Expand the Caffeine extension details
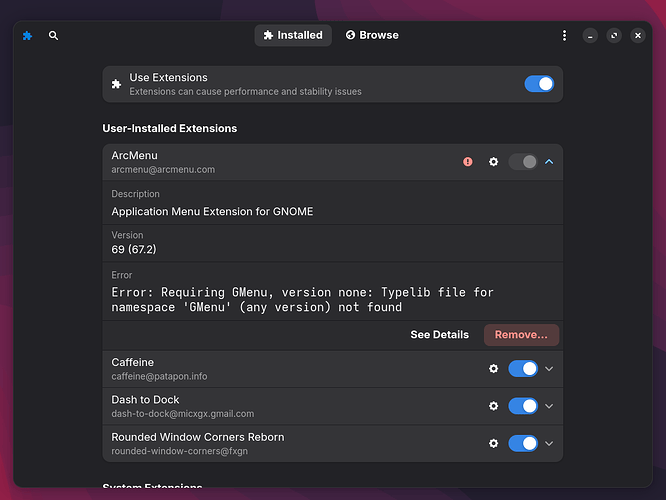The image size is (666, 500). tap(549, 369)
